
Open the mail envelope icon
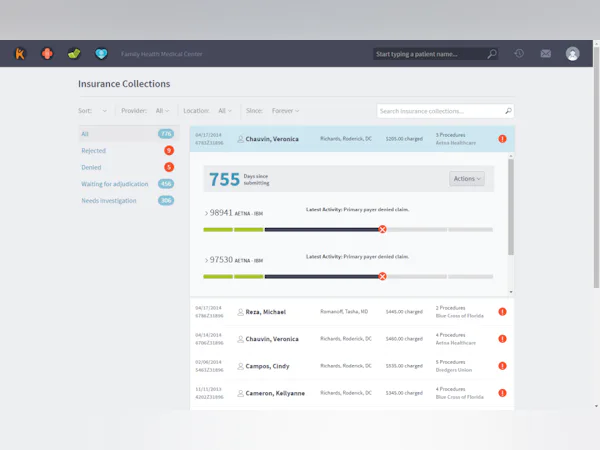click(546, 54)
